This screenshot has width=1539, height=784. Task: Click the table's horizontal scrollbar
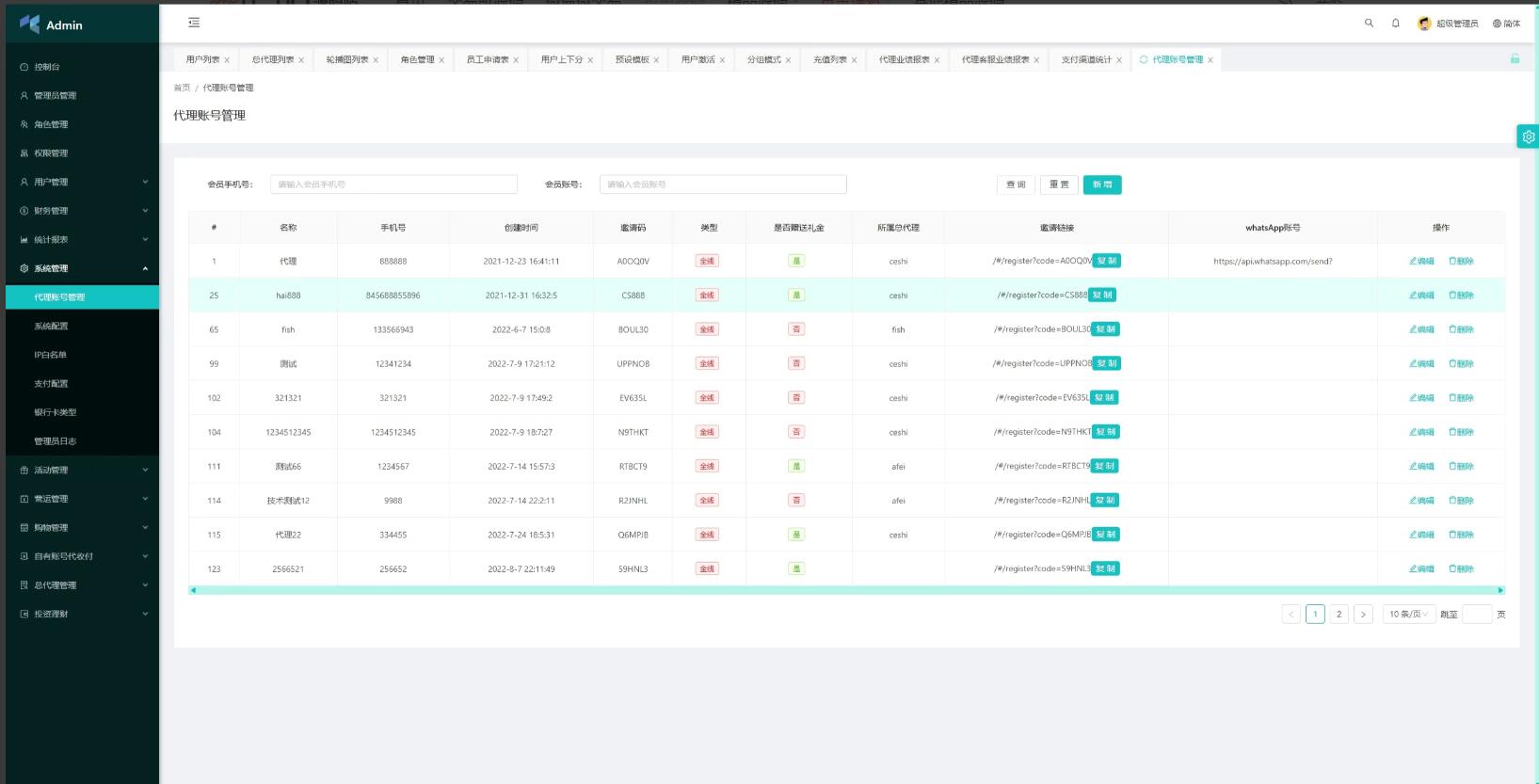846,590
